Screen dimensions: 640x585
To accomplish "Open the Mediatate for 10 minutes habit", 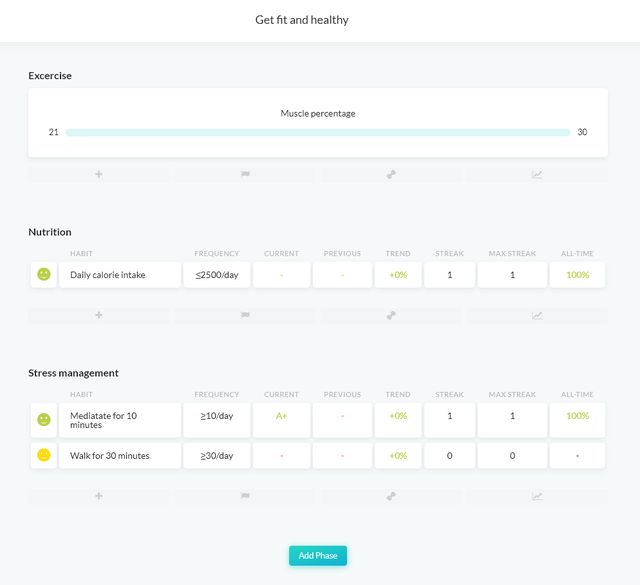I will click(120, 420).
